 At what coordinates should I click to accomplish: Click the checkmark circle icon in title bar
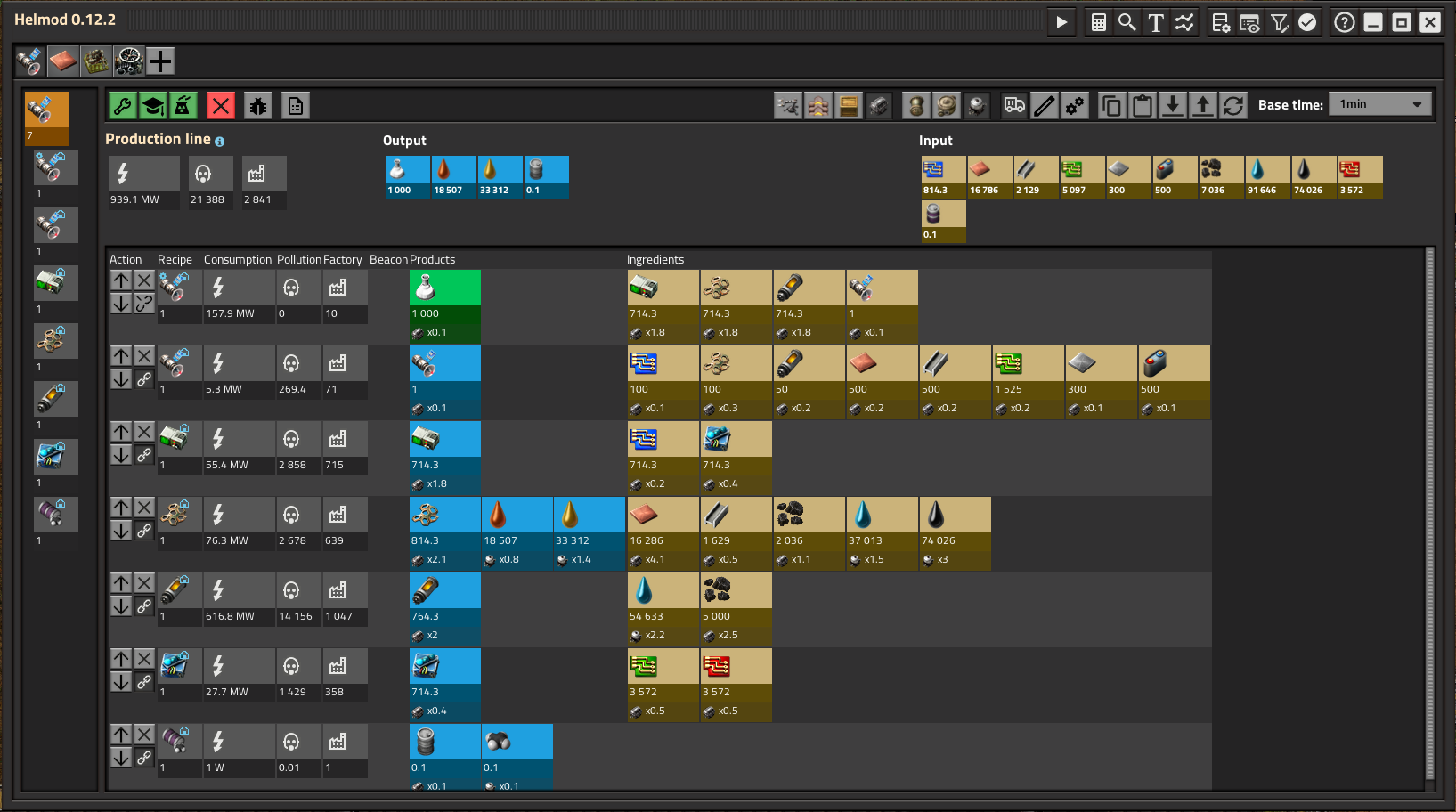point(1307,22)
